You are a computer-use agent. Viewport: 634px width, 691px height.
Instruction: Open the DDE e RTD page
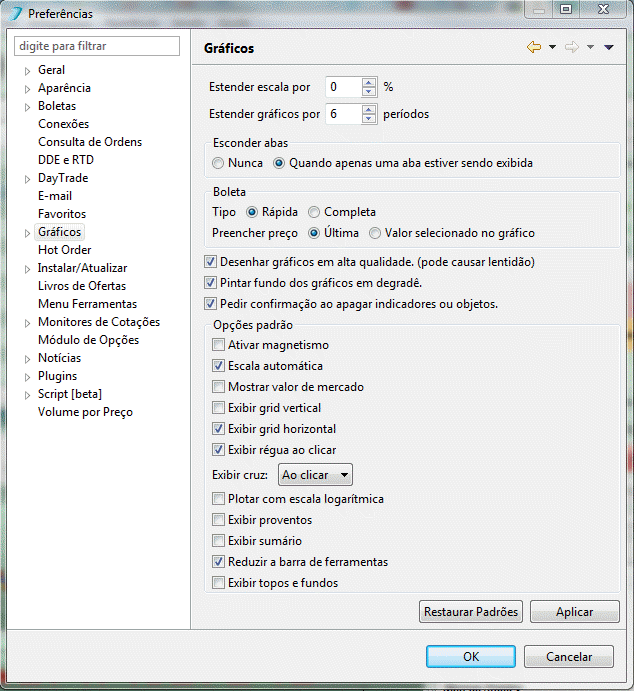click(66, 160)
